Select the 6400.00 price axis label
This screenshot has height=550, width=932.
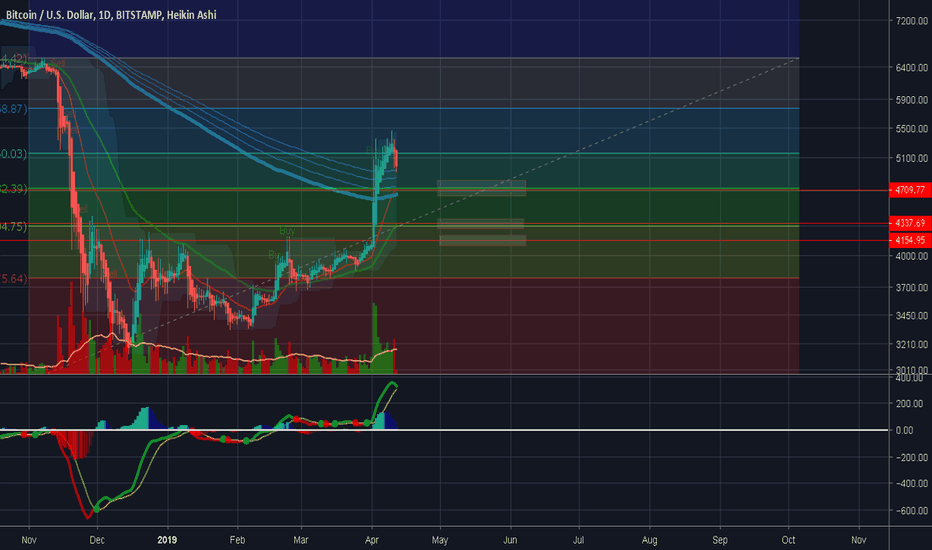(x=911, y=68)
